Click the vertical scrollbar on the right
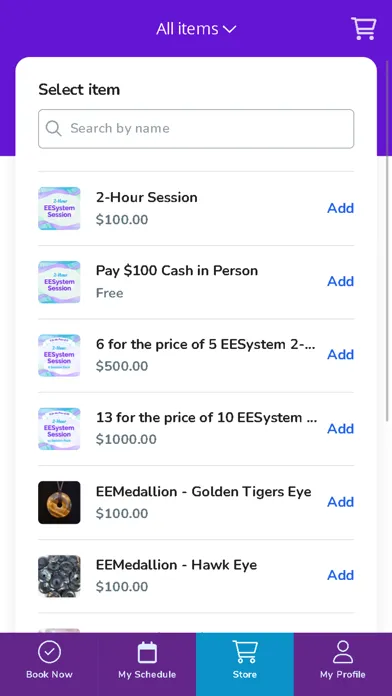The image size is (392, 696). [388, 240]
